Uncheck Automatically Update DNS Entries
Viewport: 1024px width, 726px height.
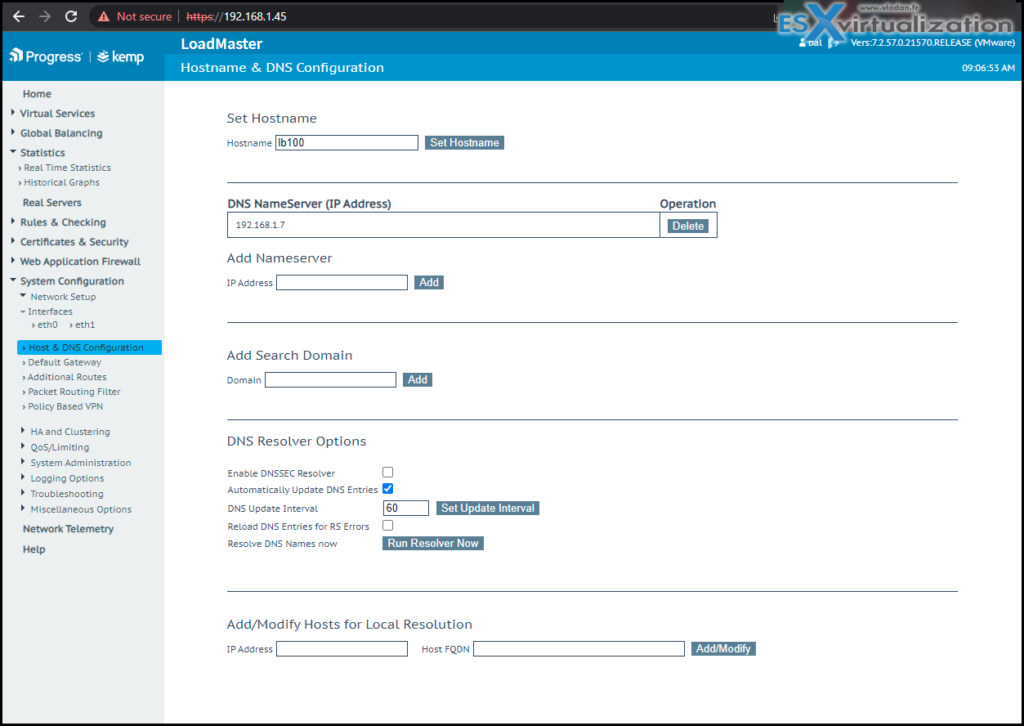pos(388,489)
